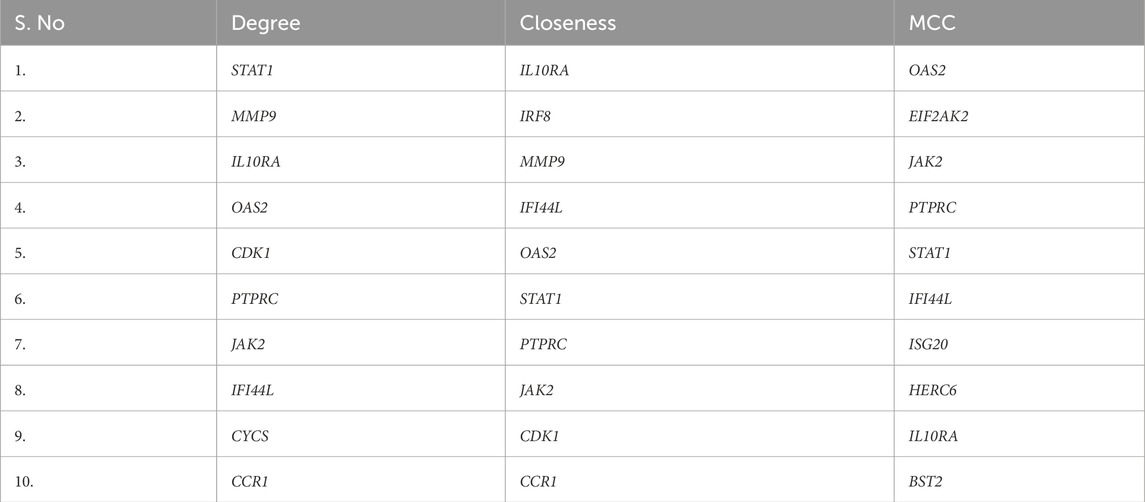Select STAT1 in the Degree column
The width and height of the screenshot is (1145, 502).
tap(250, 69)
